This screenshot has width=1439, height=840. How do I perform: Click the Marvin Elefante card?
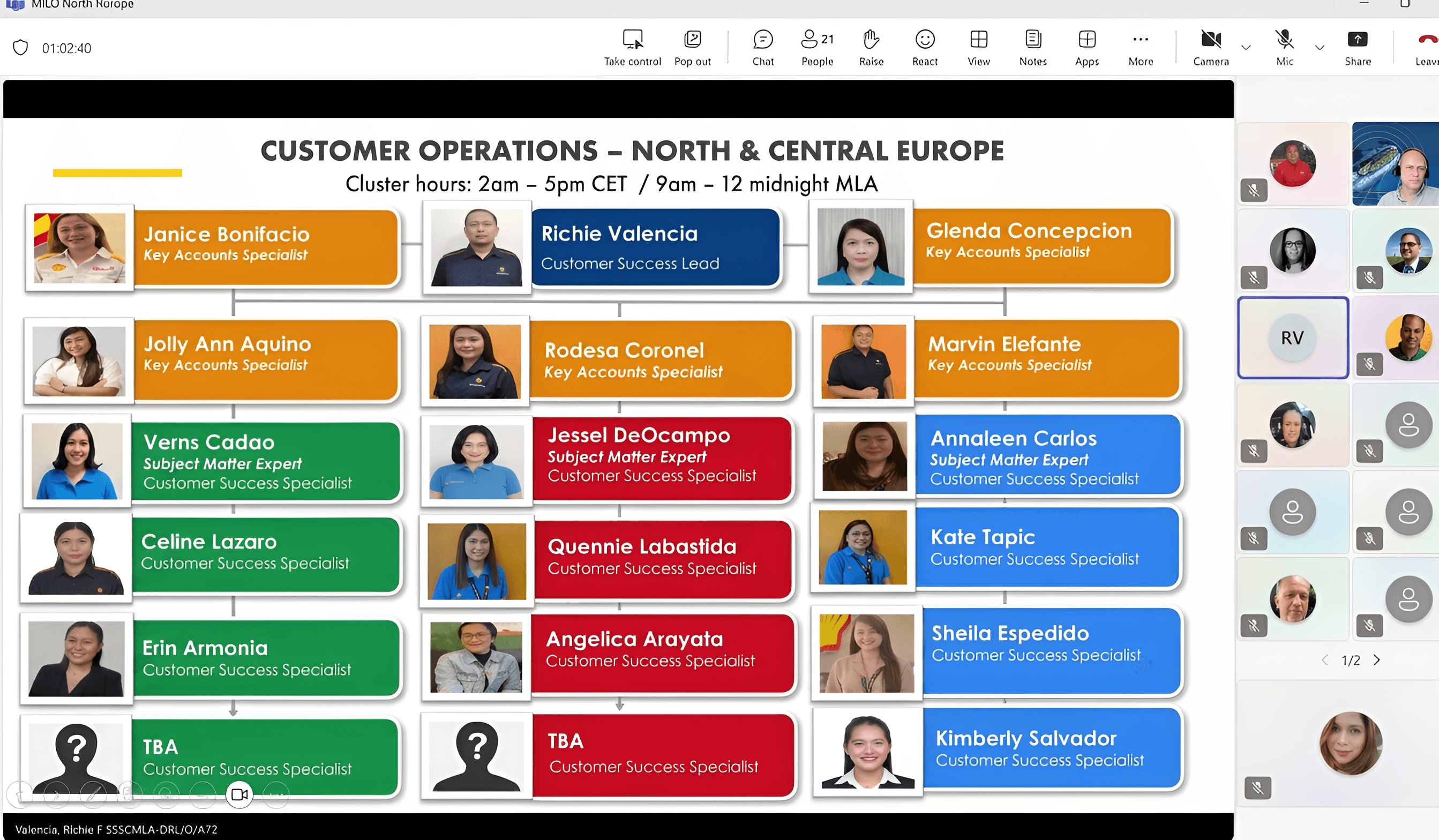[x=997, y=361]
